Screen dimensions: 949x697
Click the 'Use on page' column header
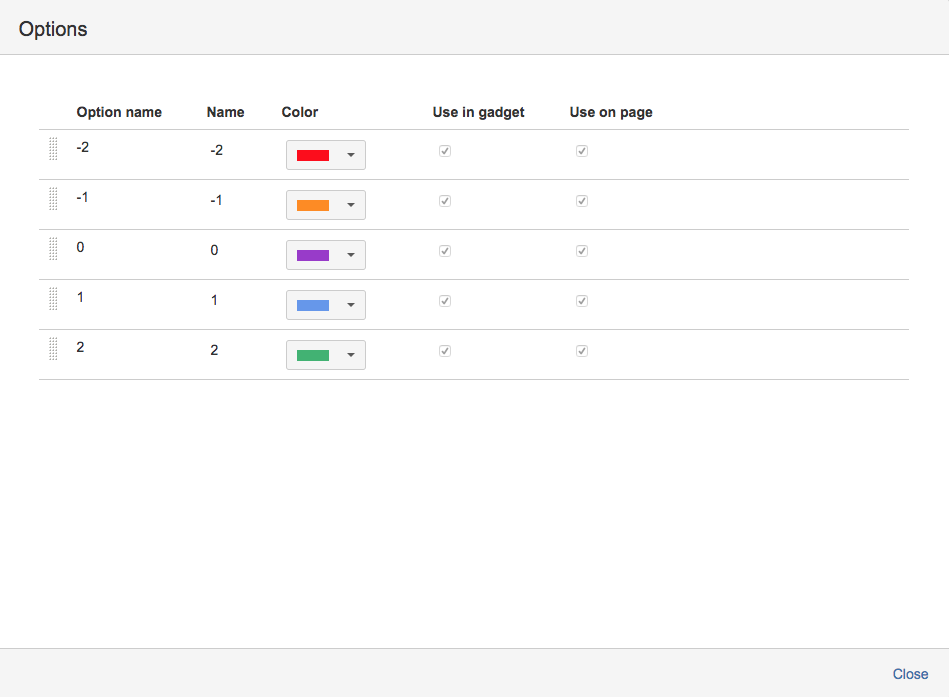pos(611,112)
